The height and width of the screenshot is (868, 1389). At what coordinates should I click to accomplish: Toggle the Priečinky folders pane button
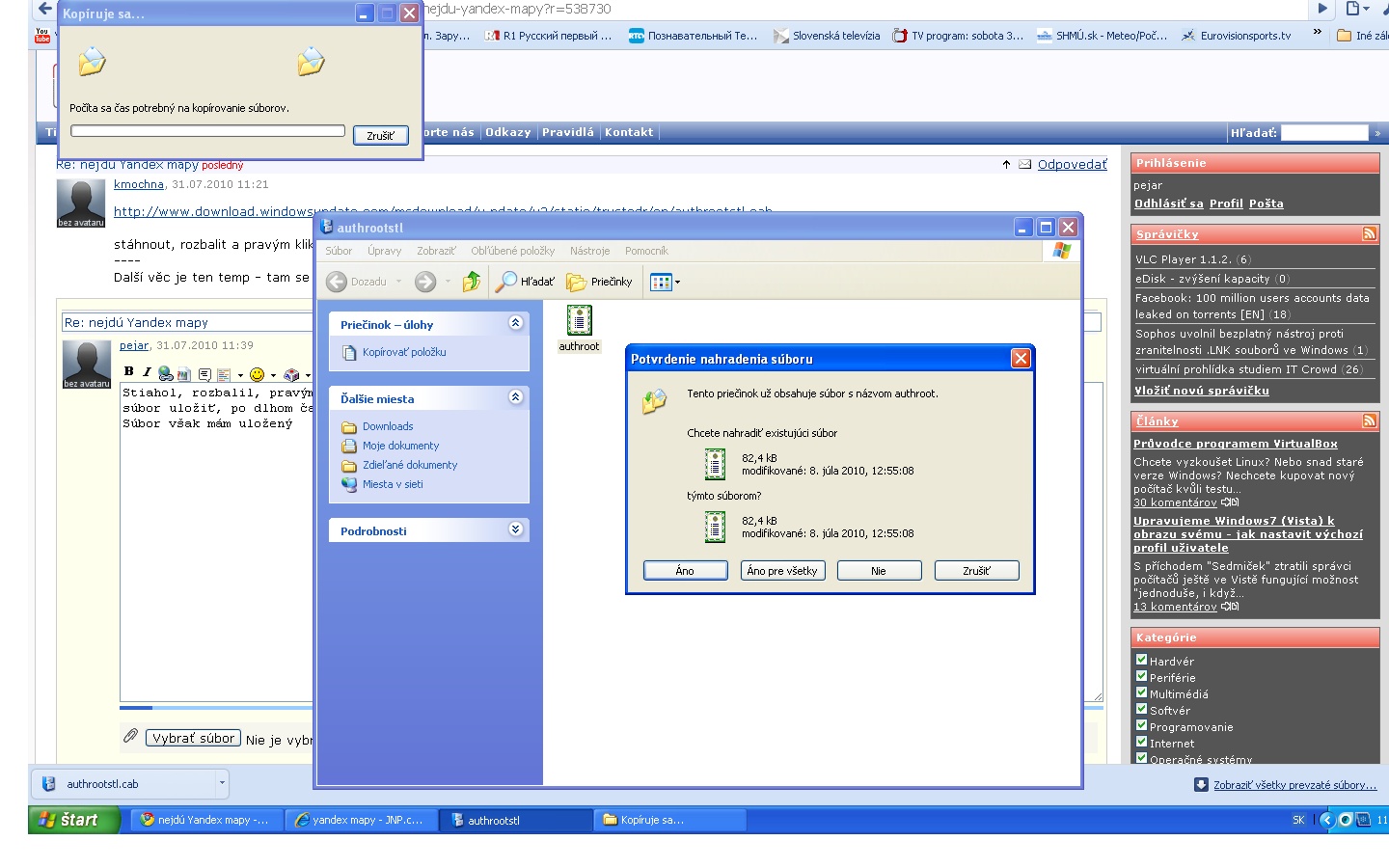(x=600, y=282)
